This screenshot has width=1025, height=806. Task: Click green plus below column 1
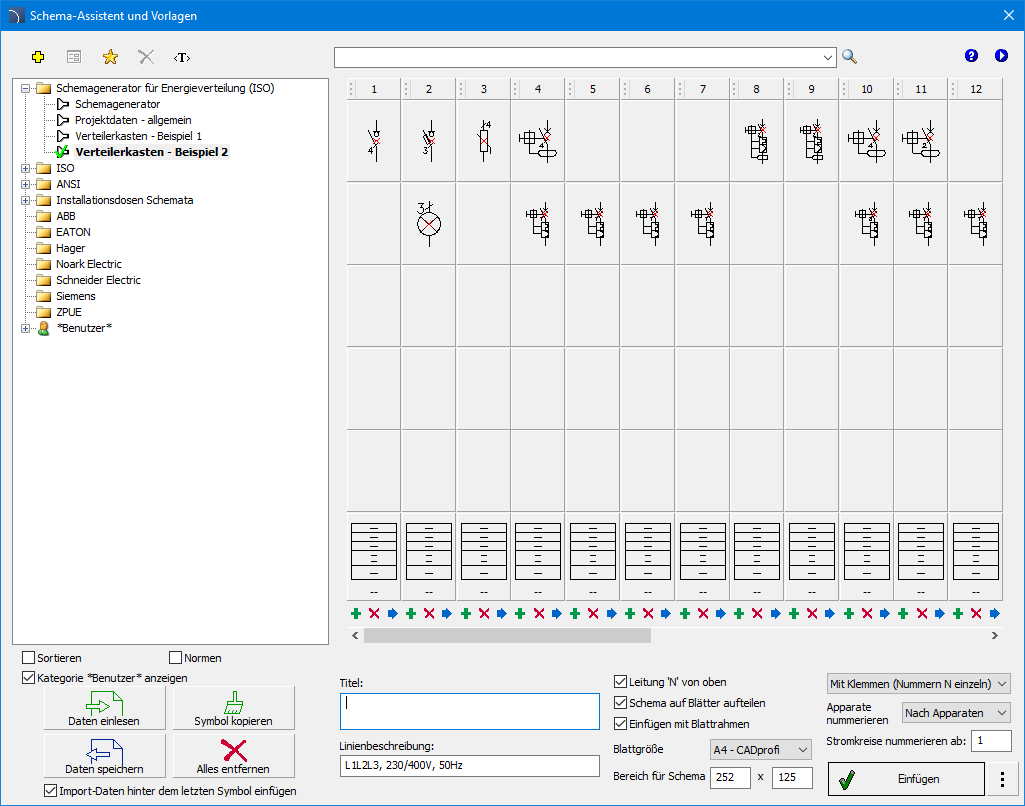pos(355,613)
